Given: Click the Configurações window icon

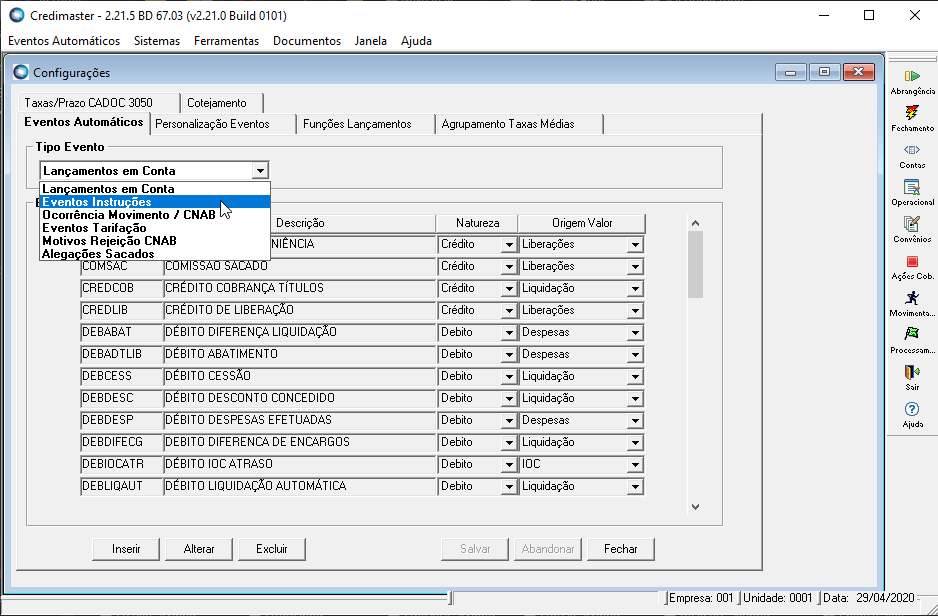Looking at the screenshot, I should (21, 72).
